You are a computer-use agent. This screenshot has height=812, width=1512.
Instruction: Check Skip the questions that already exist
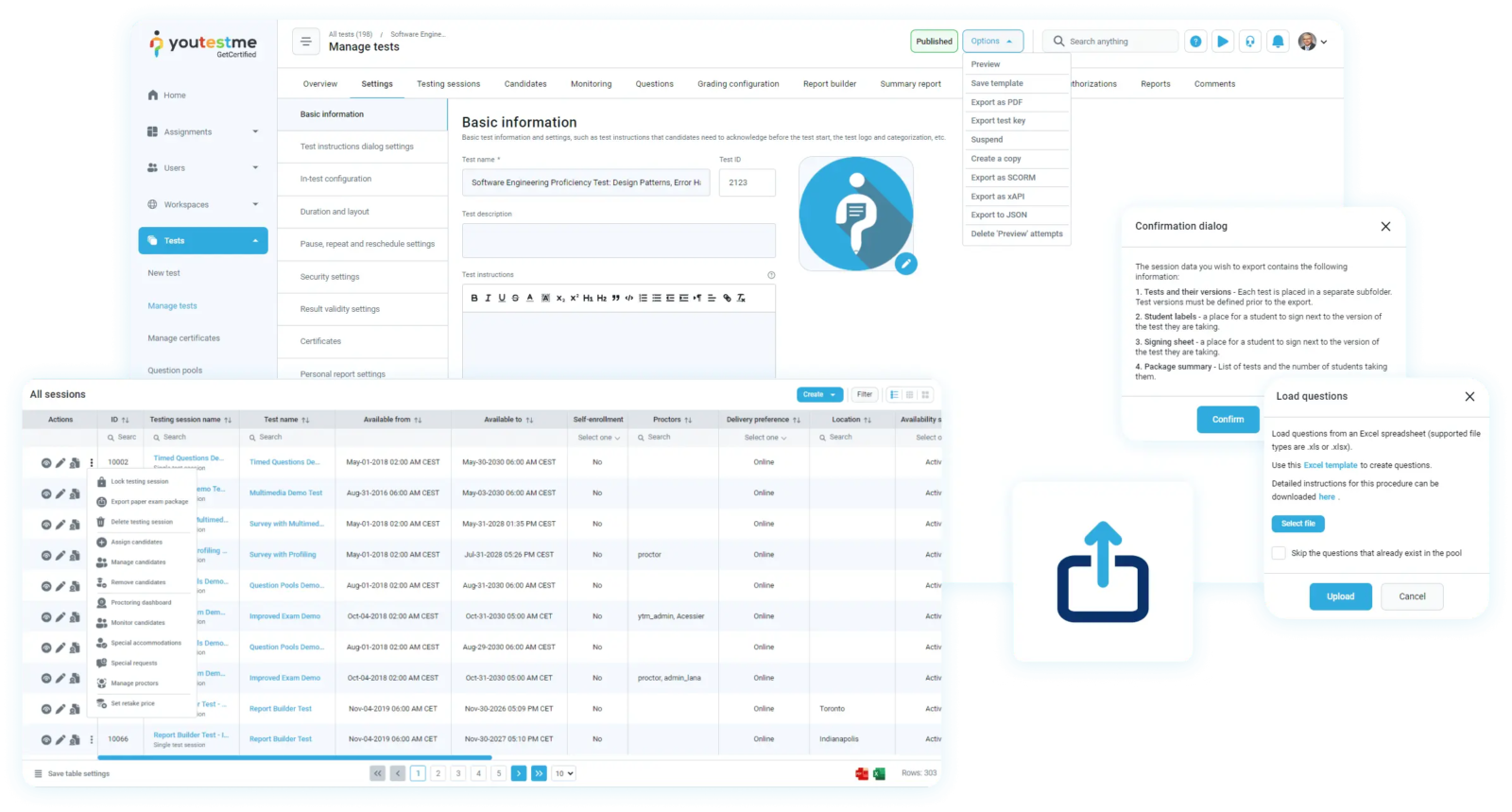point(1279,553)
